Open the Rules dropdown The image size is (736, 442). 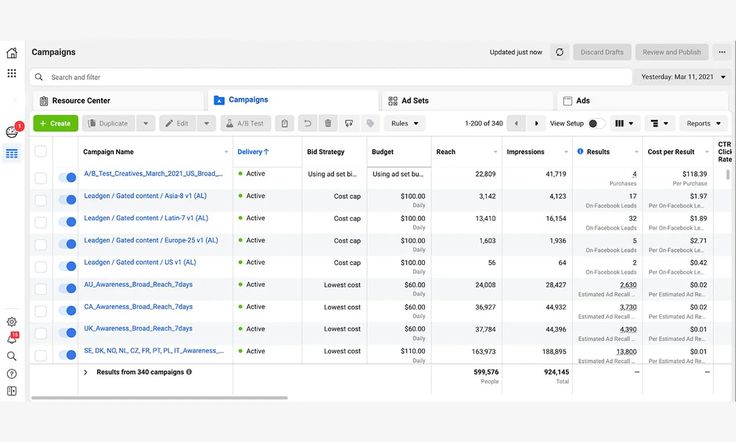404,123
